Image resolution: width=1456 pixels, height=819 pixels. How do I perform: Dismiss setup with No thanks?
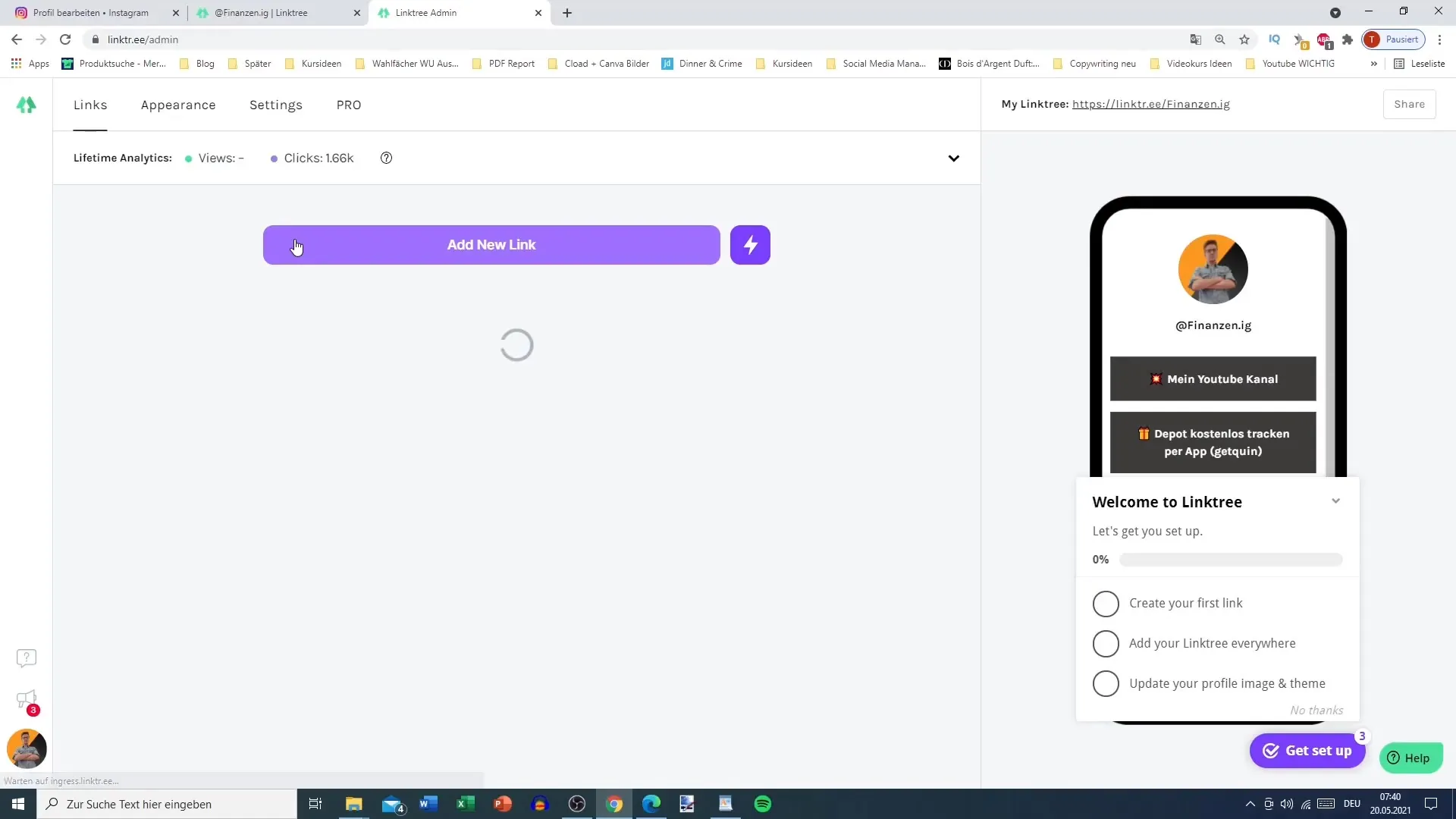point(1316,710)
